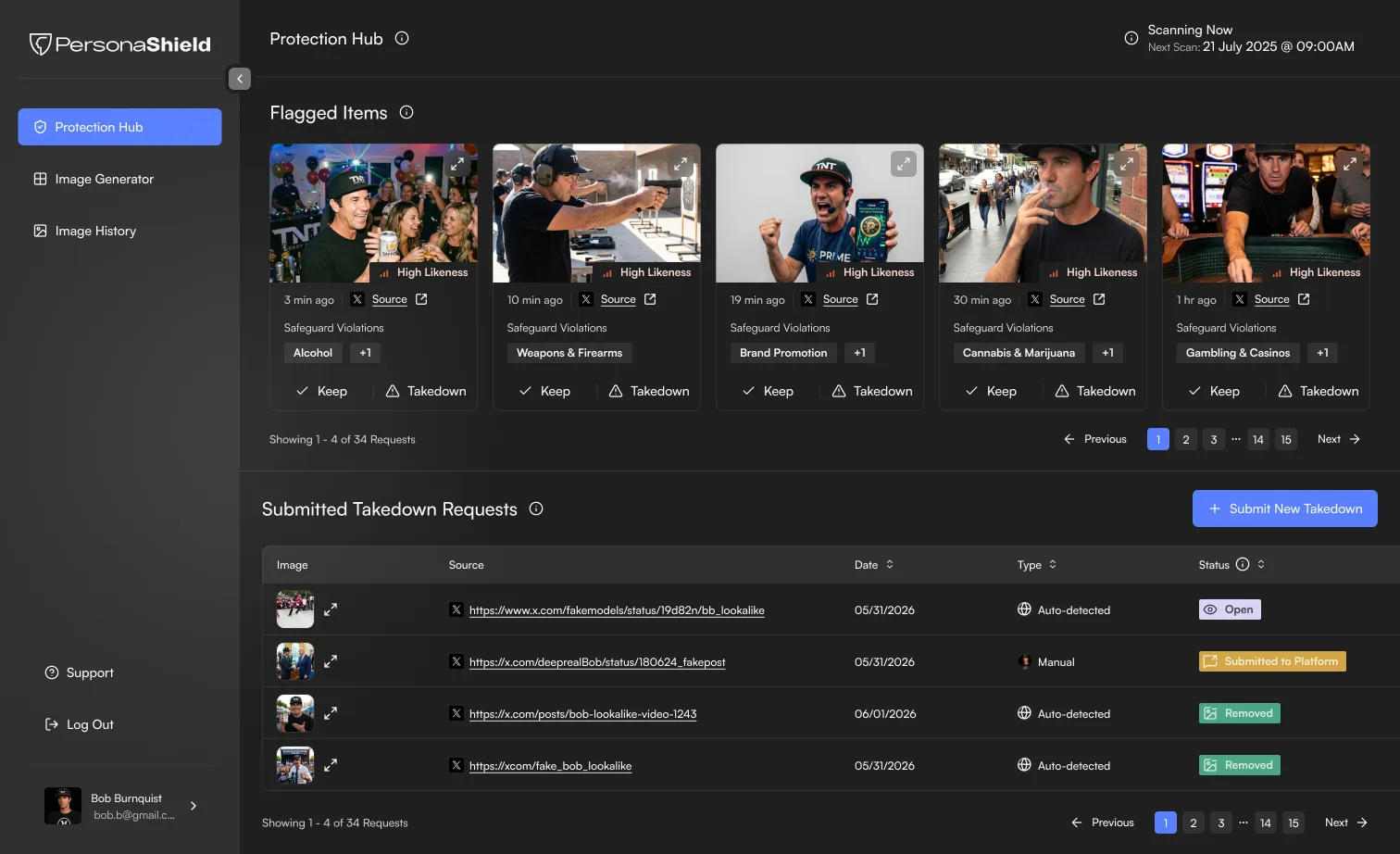Log Out of the account
This screenshot has height=854, width=1400.
click(80, 724)
